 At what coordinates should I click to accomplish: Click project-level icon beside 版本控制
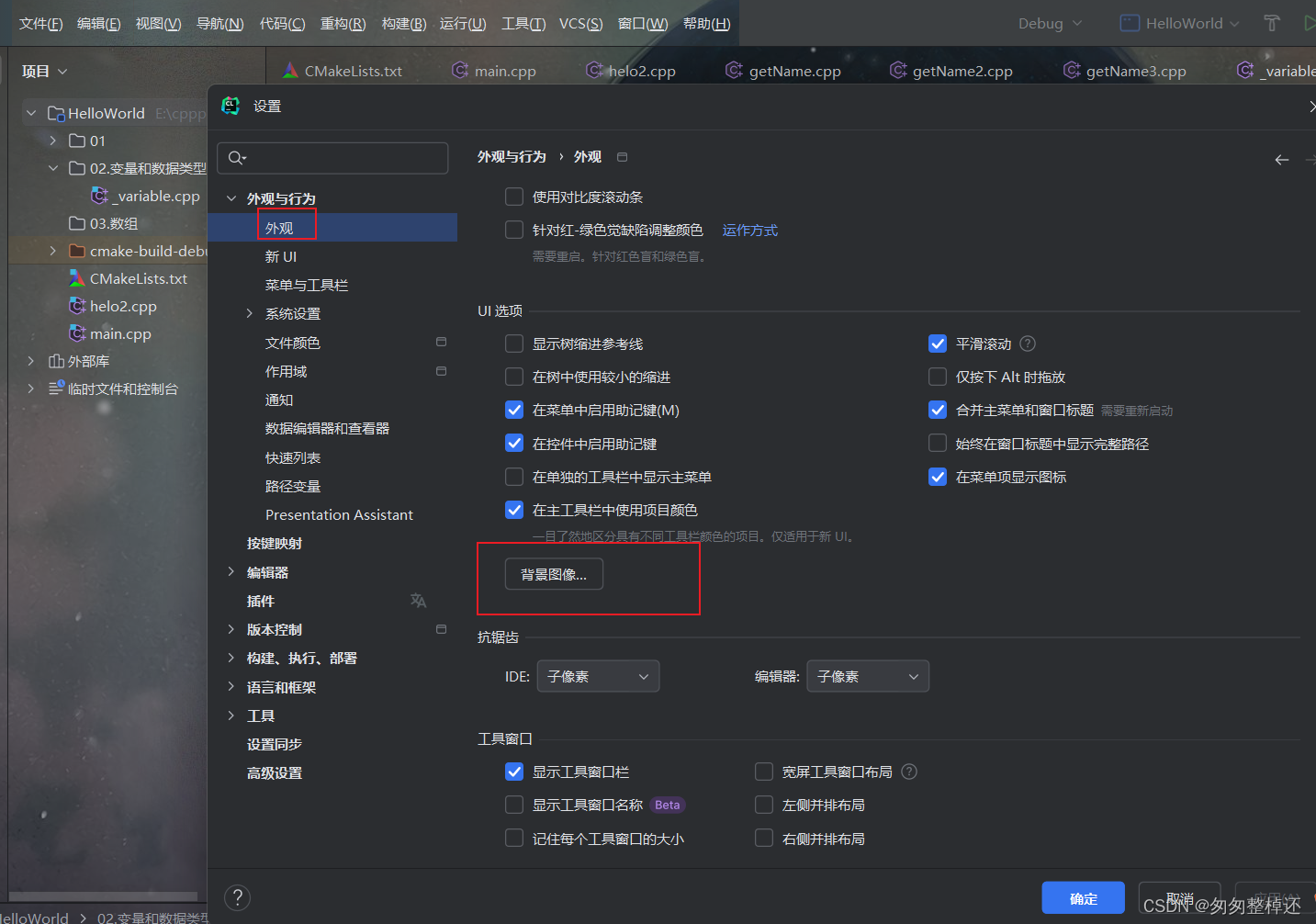[441, 629]
